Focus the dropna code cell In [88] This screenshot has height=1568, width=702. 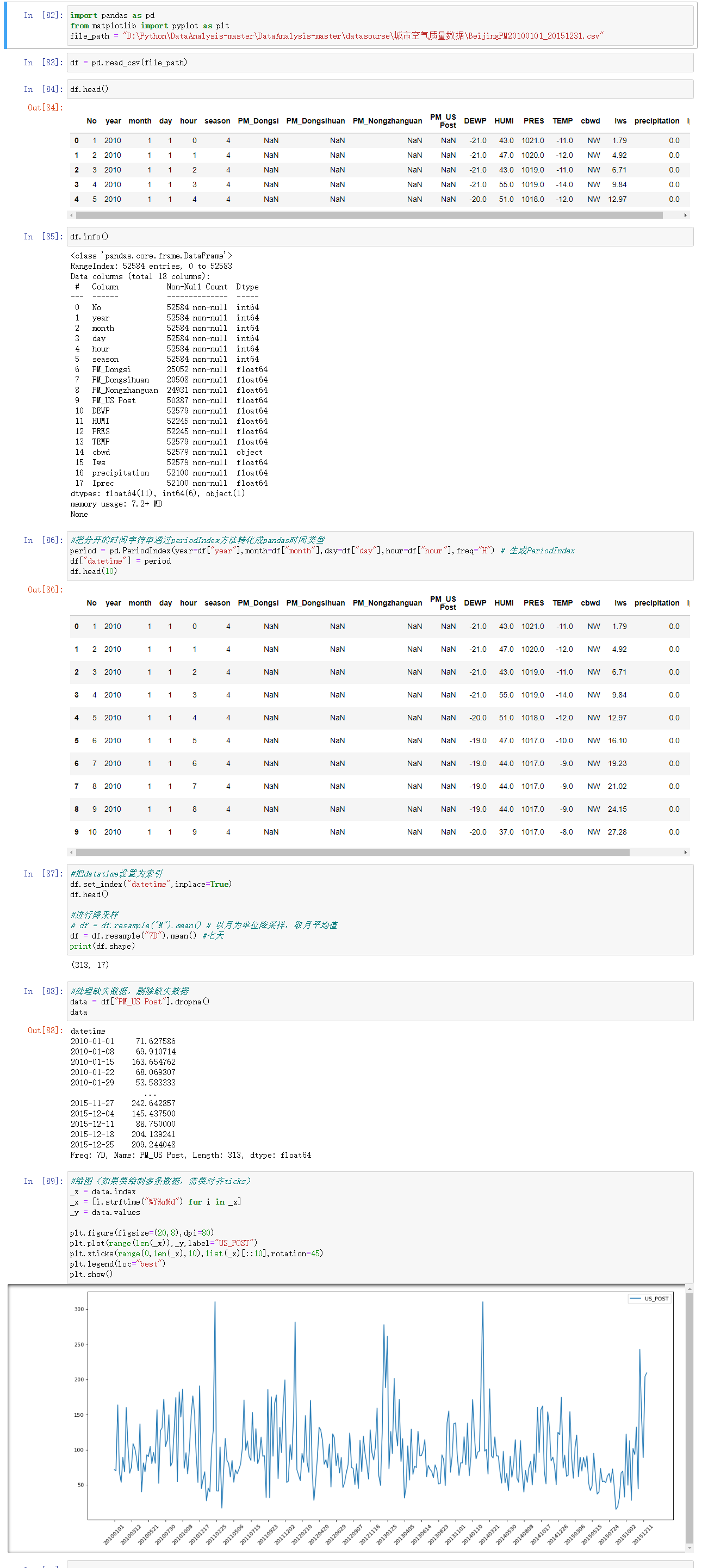click(380, 1001)
